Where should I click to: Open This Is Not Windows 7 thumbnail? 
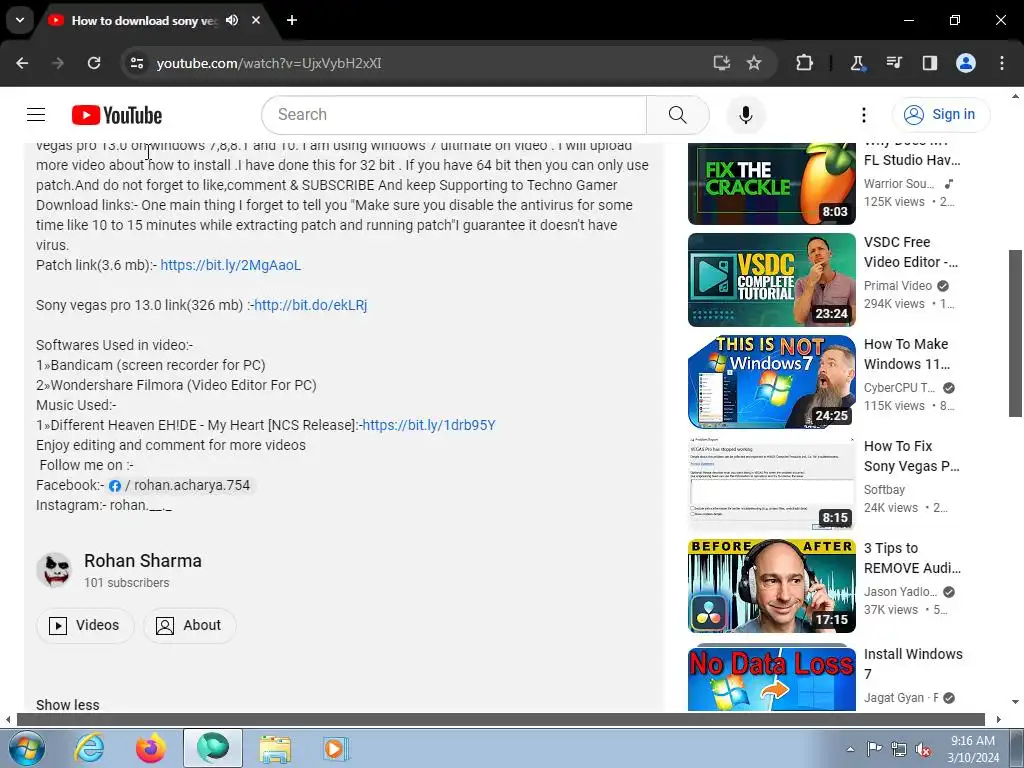[771, 381]
